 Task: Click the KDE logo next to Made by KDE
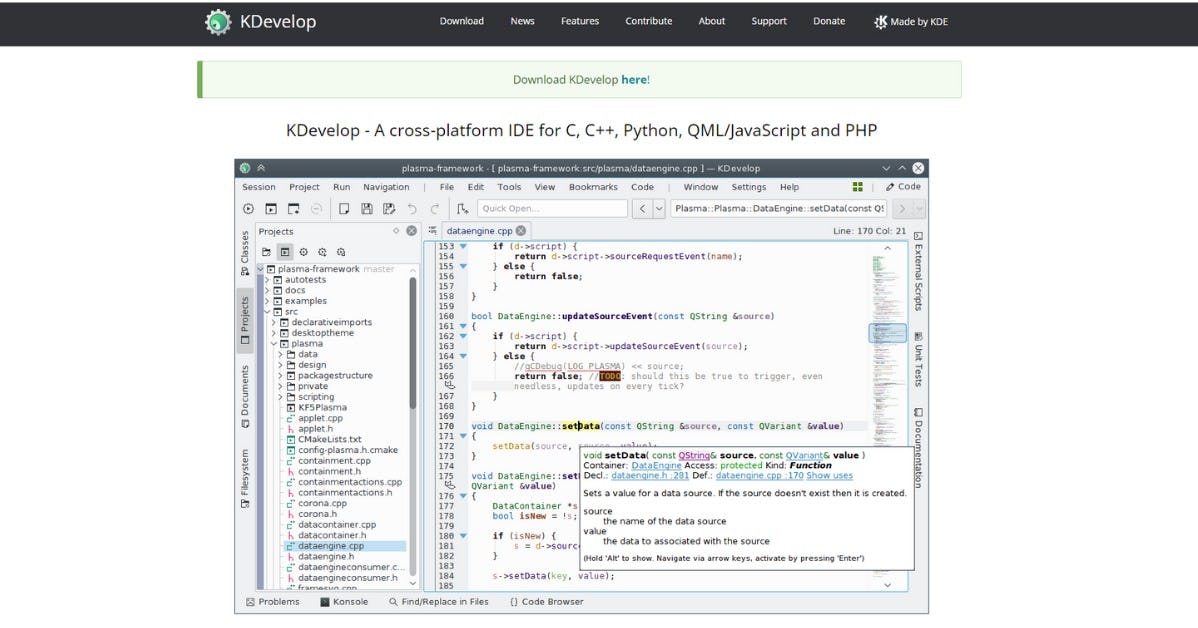880,22
